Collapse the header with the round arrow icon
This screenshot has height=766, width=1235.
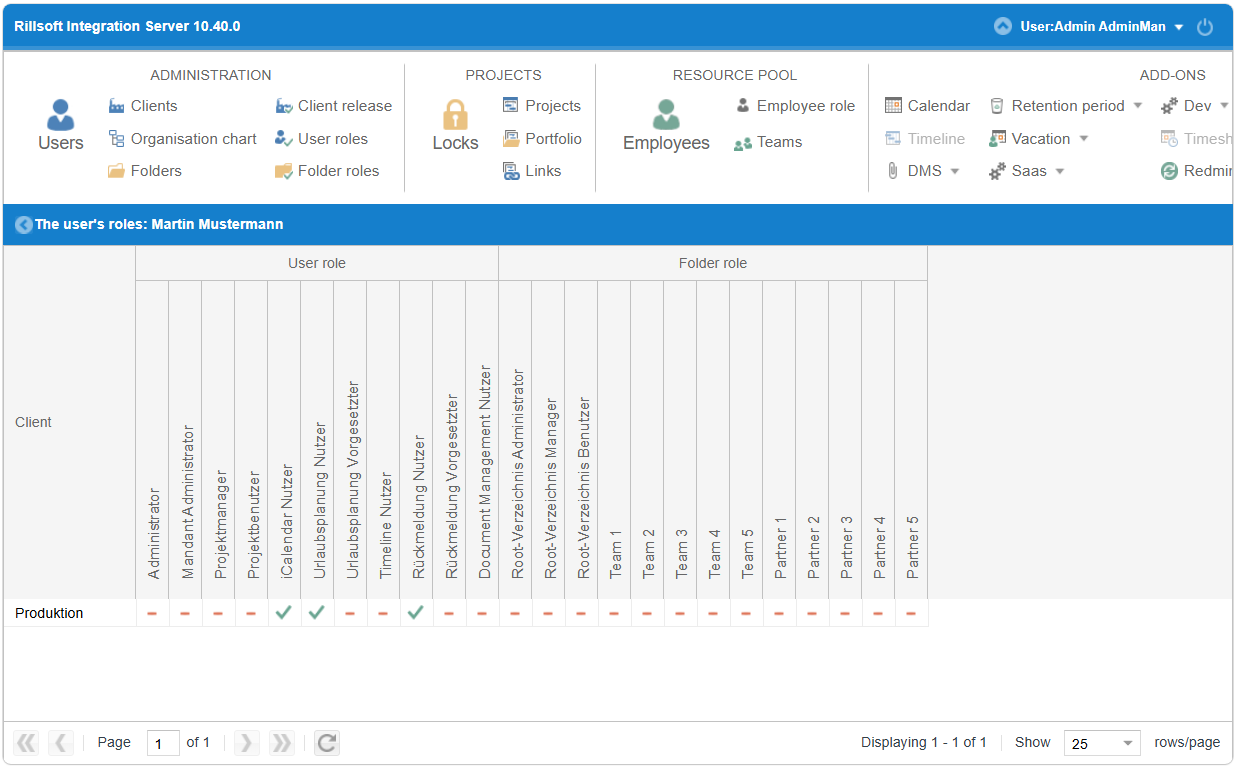point(1003,27)
